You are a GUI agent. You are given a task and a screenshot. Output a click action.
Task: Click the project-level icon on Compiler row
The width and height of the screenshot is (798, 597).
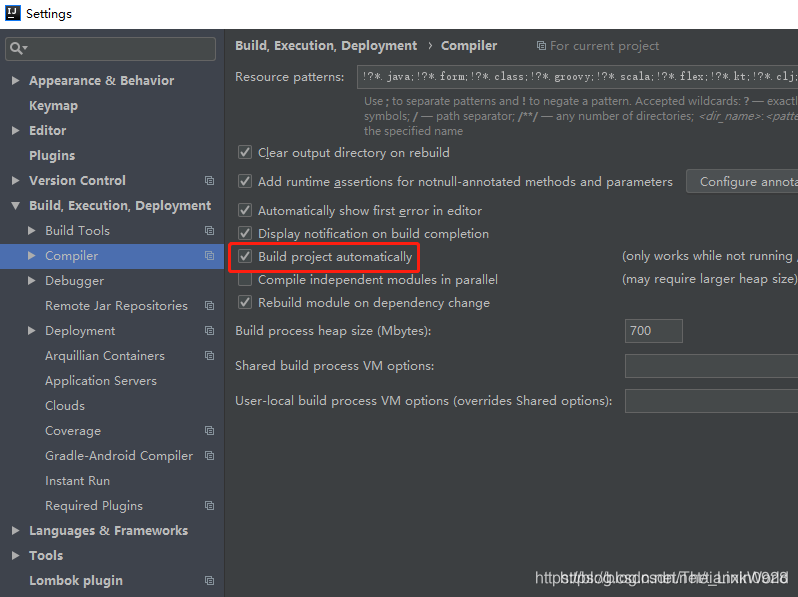click(209, 255)
